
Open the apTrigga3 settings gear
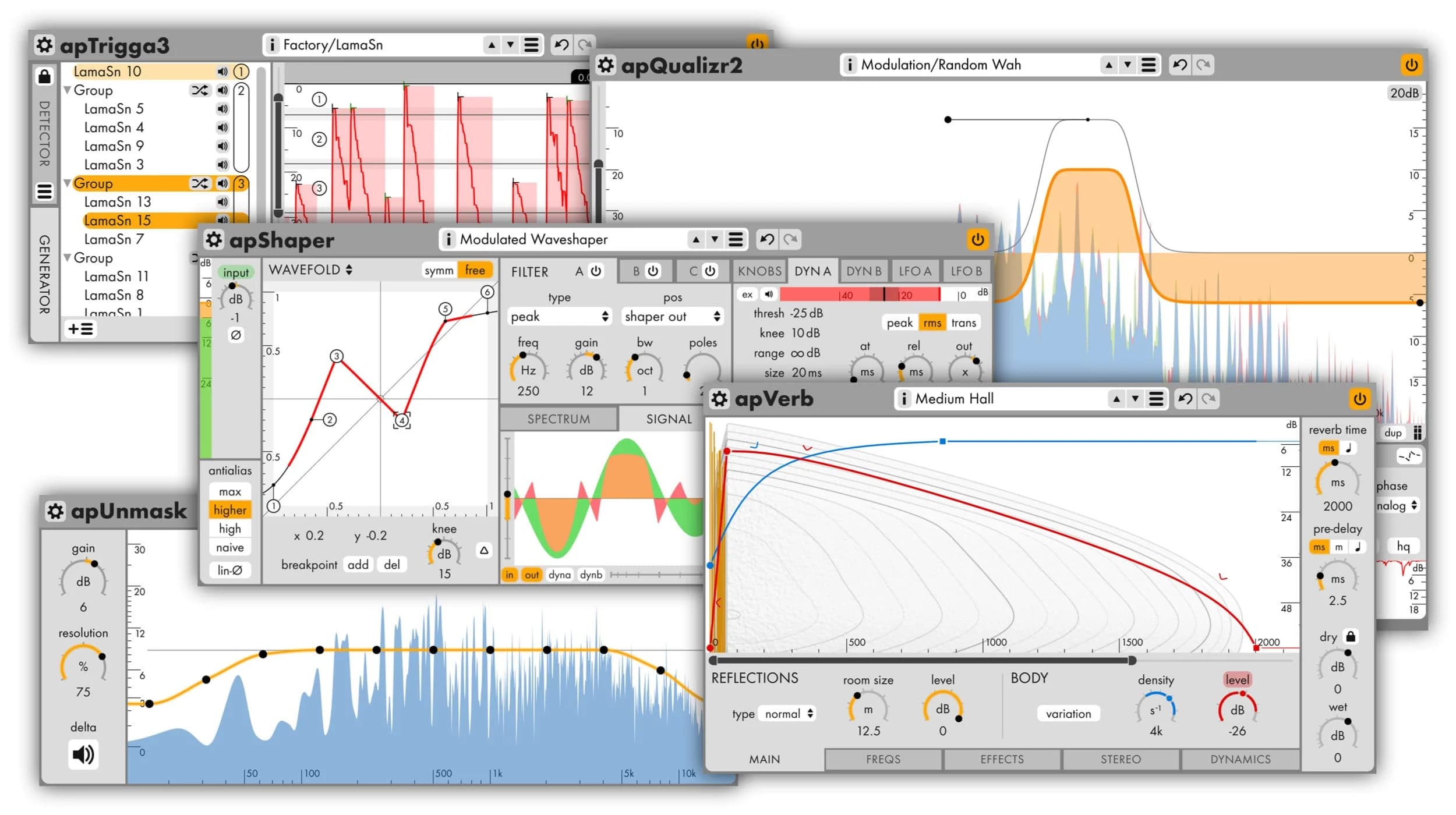pyautogui.click(x=44, y=45)
